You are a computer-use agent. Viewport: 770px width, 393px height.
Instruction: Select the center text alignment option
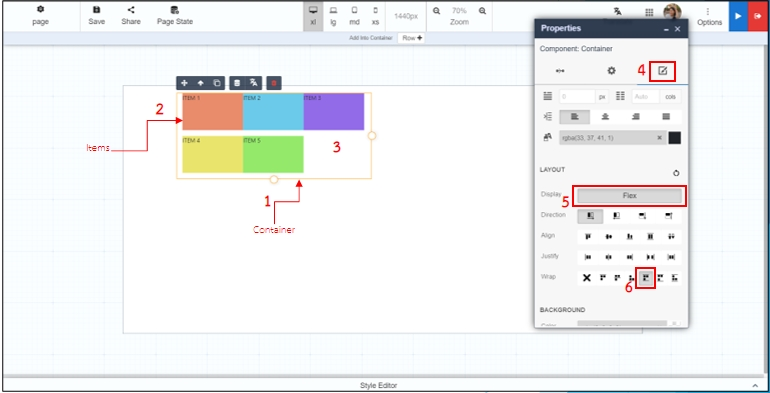coord(605,117)
